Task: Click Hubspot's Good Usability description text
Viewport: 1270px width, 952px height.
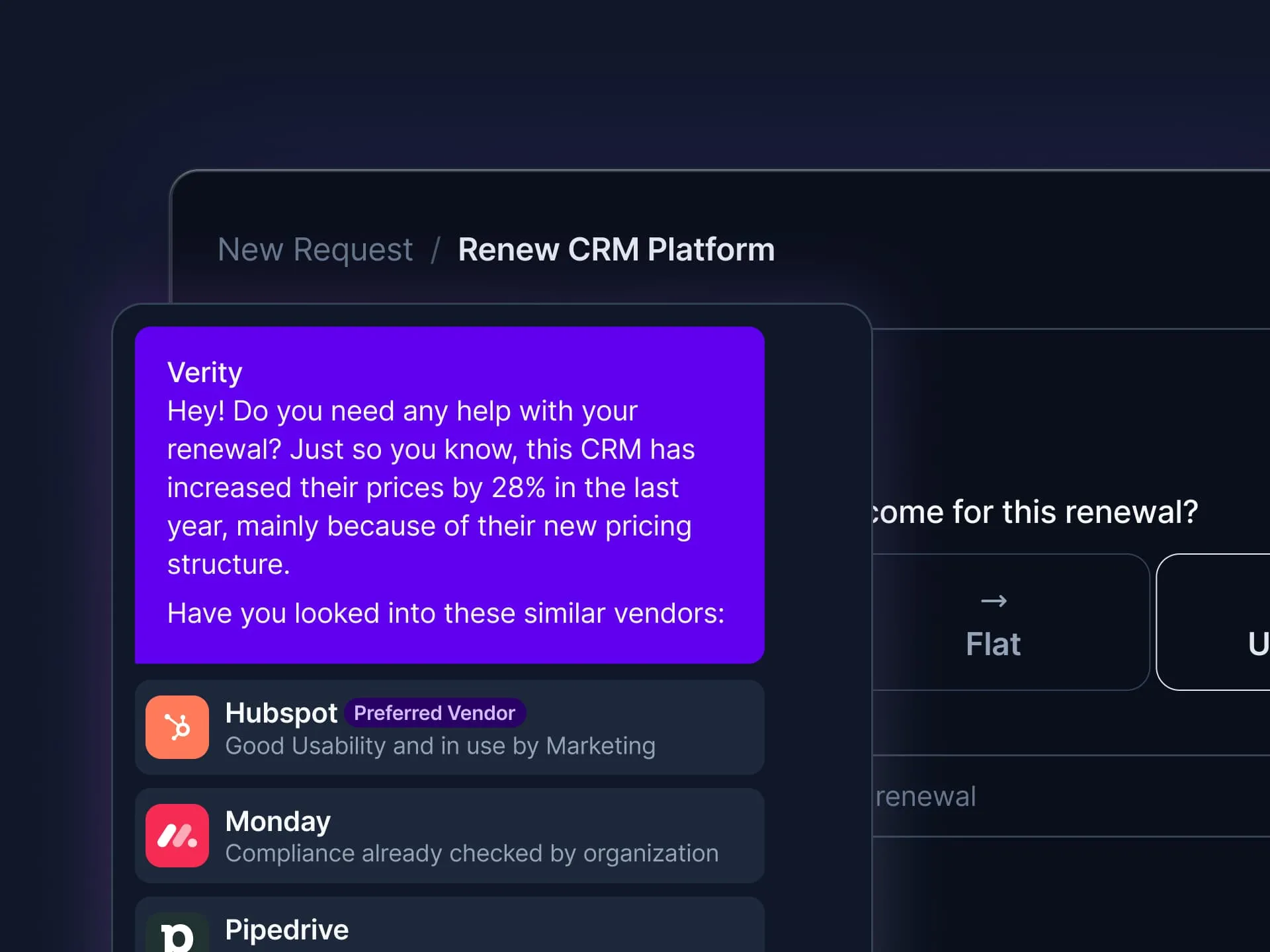Action: tap(440, 746)
